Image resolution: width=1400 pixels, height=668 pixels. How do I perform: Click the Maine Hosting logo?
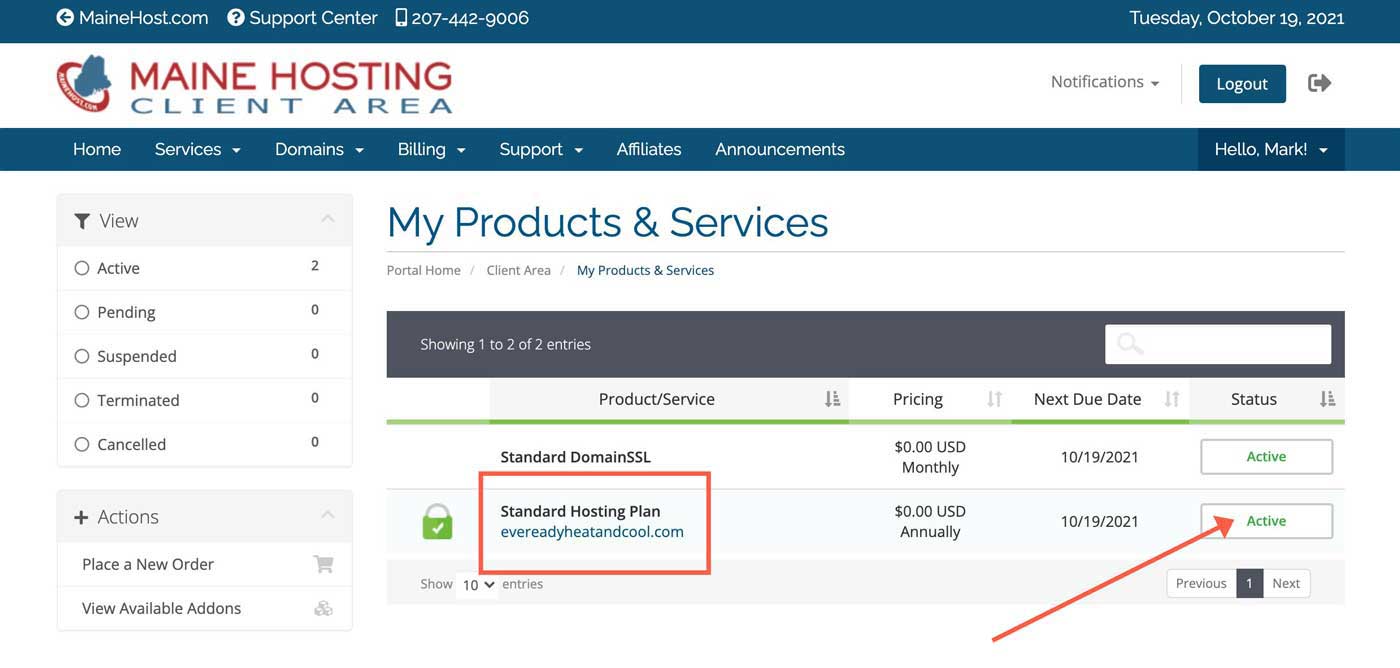255,85
